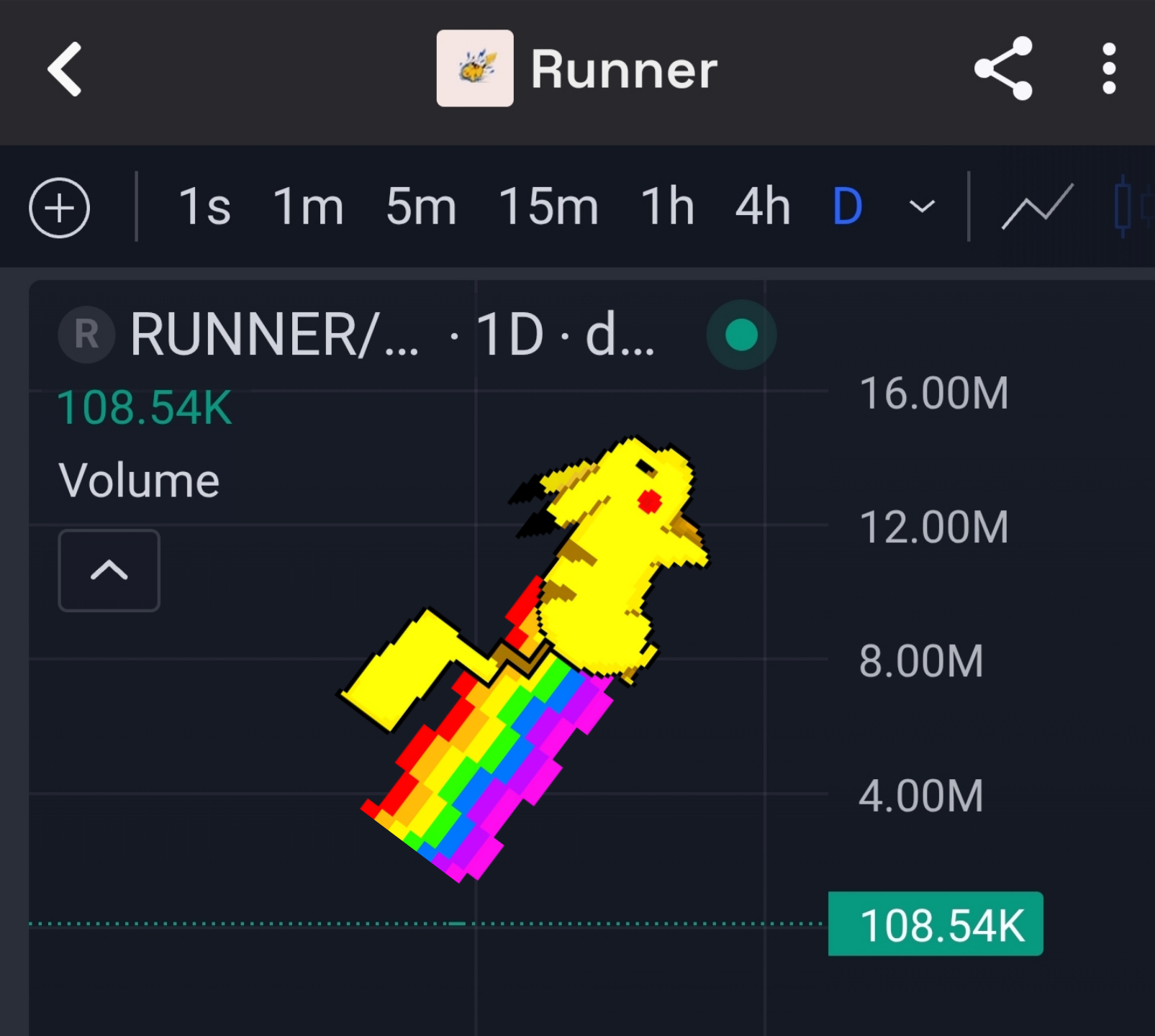This screenshot has height=1036, width=1155.
Task: Expand the timeframe dropdown chevron
Action: tap(922, 207)
